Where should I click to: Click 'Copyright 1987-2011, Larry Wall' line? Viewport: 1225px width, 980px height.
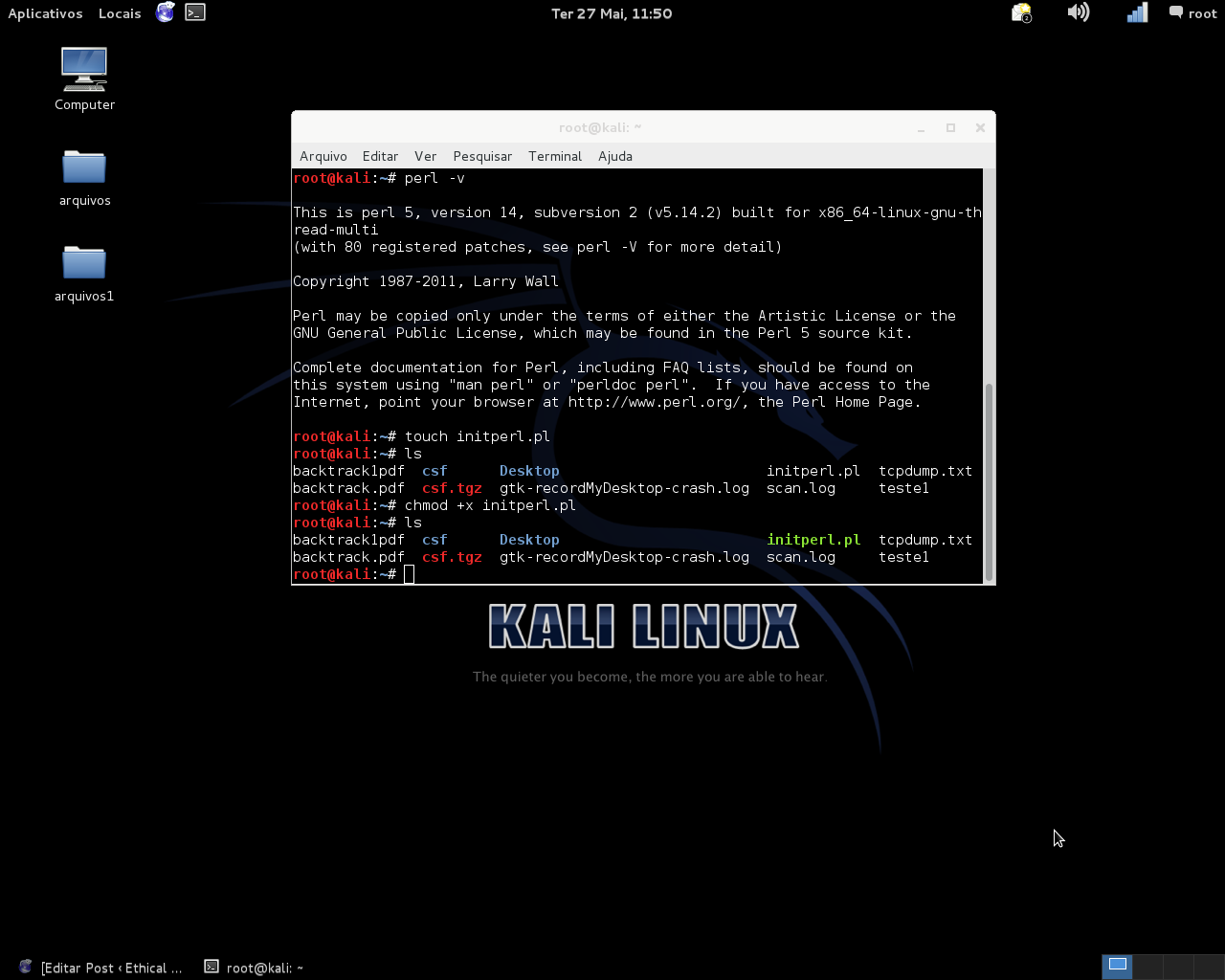coord(426,281)
